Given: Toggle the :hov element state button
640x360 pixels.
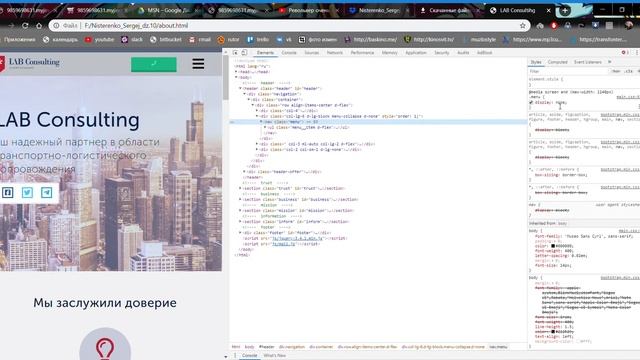Looking at the screenshot, I should coord(616,71).
